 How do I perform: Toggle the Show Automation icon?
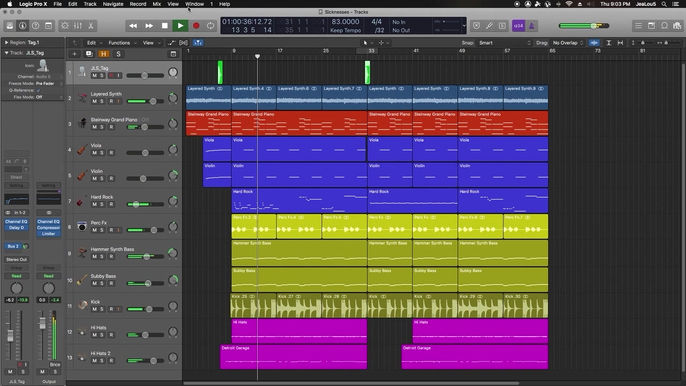171,43
